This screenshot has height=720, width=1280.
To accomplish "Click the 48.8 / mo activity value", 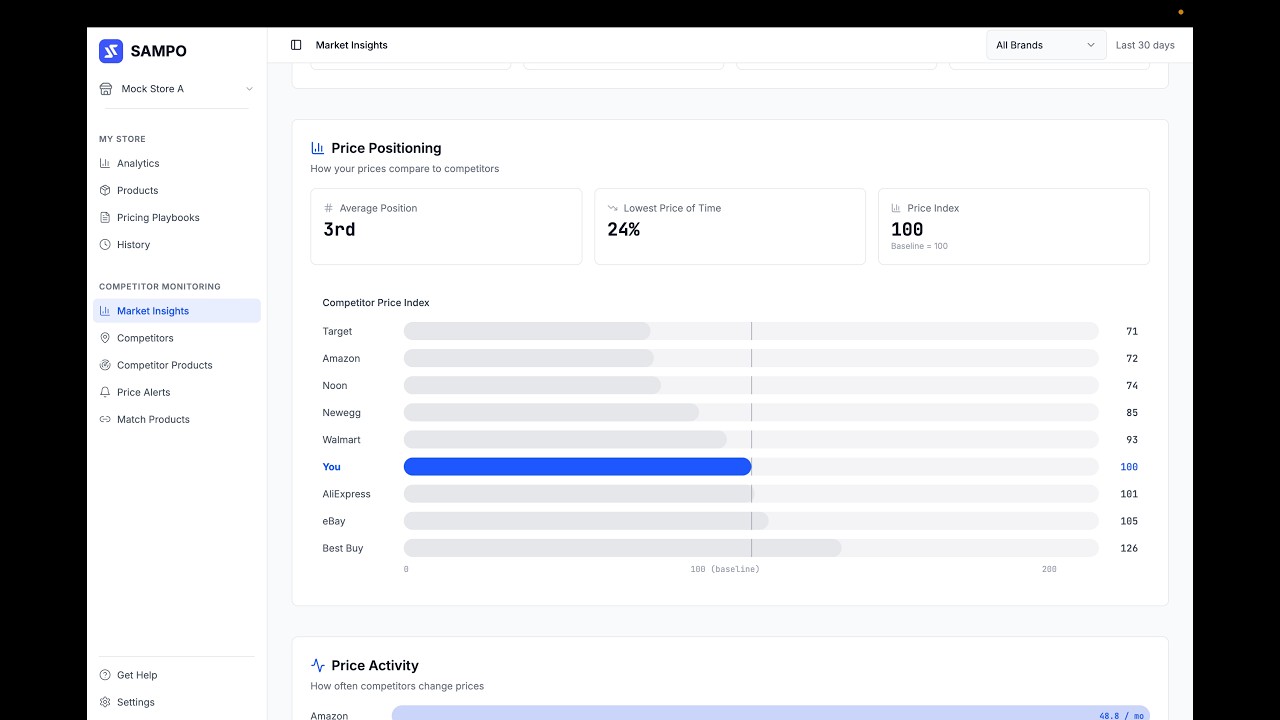I will click(1121, 716).
